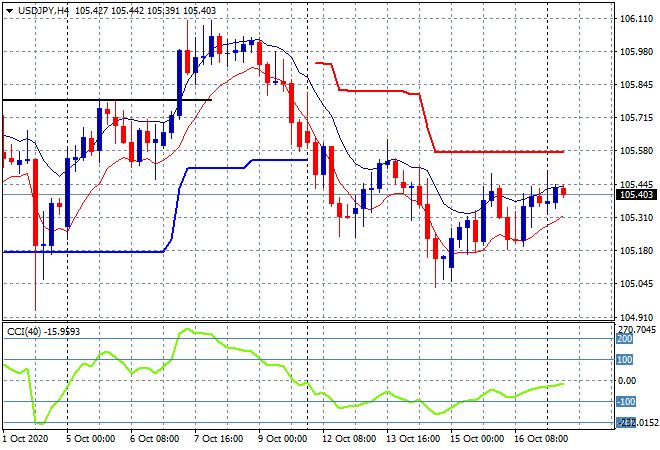Click the 1 Oct 2020 date label
Image resolution: width=660 pixels, height=450 pixels.
point(26,439)
